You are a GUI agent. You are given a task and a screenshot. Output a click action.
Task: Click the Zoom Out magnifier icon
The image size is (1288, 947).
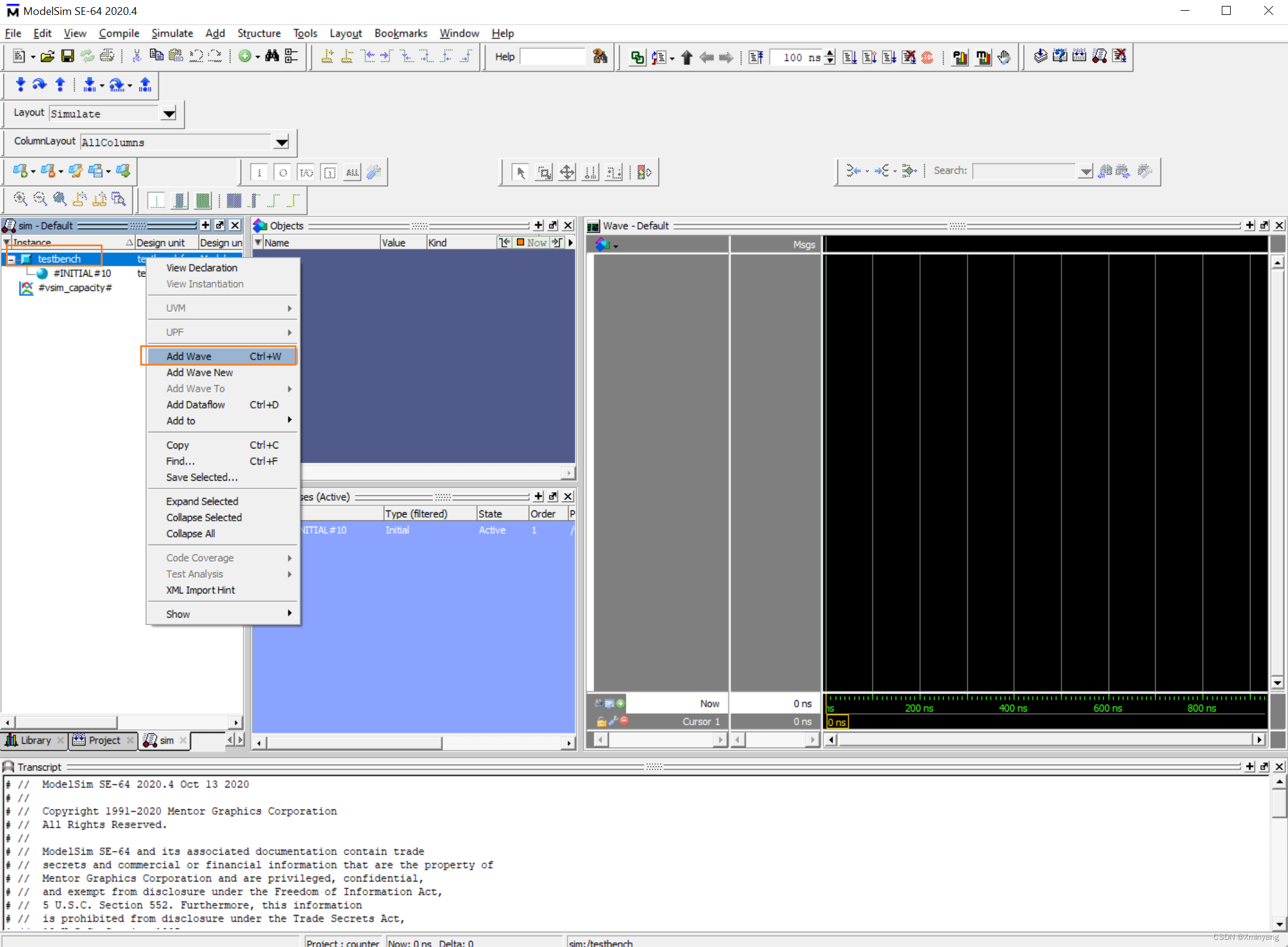40,199
